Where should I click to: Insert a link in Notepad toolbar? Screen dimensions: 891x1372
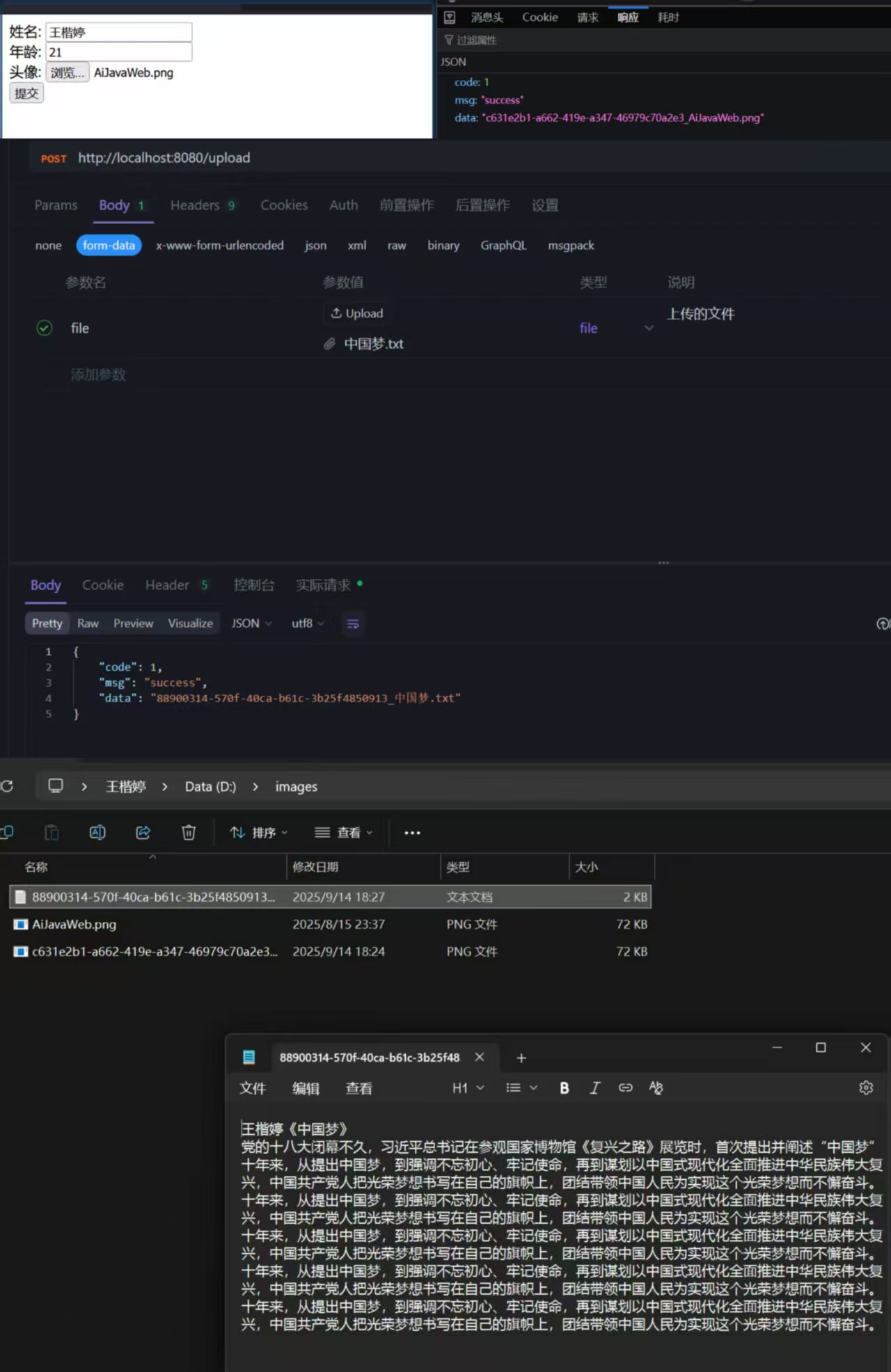click(625, 1088)
